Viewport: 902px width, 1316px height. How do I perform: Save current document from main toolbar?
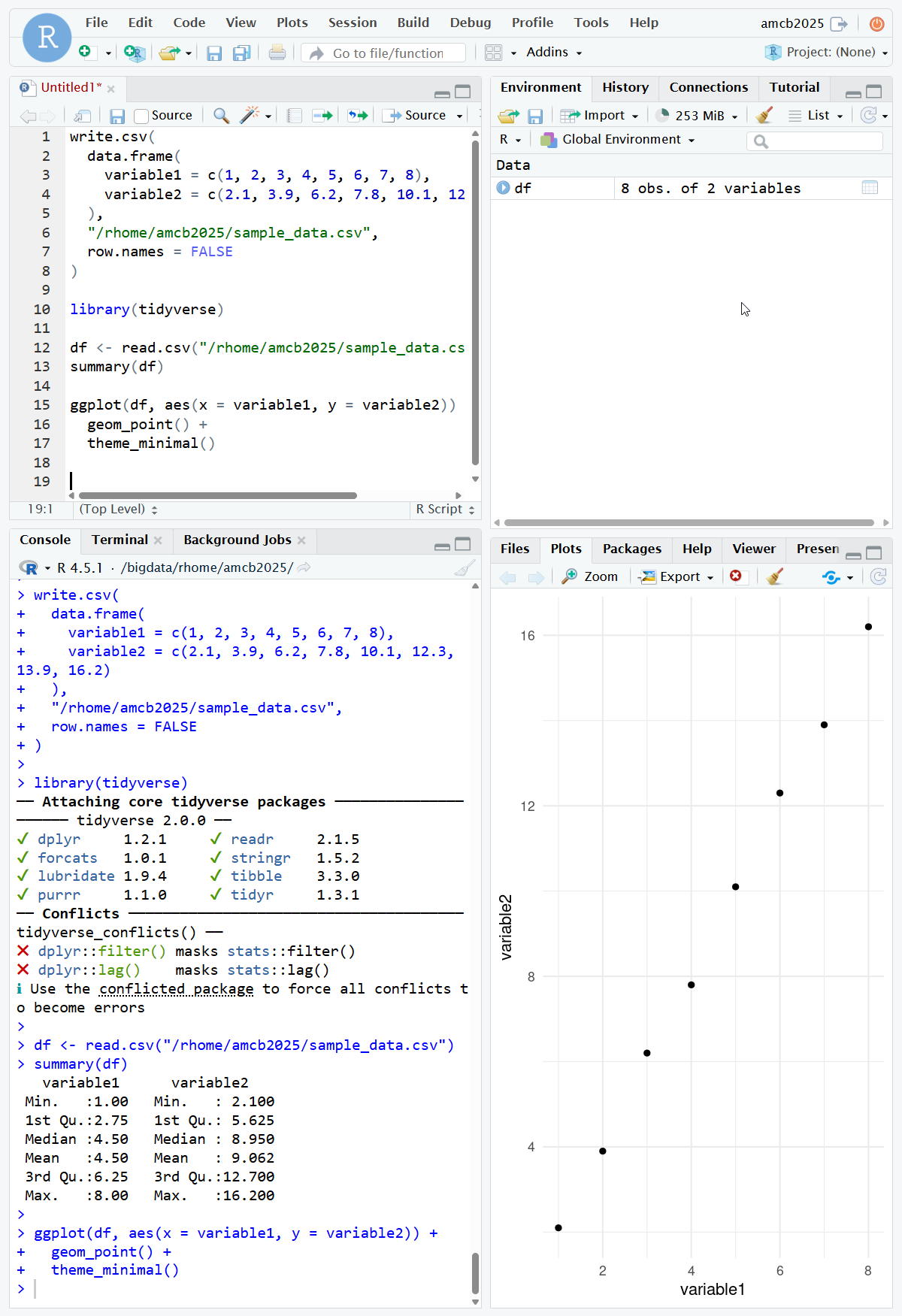[214, 53]
